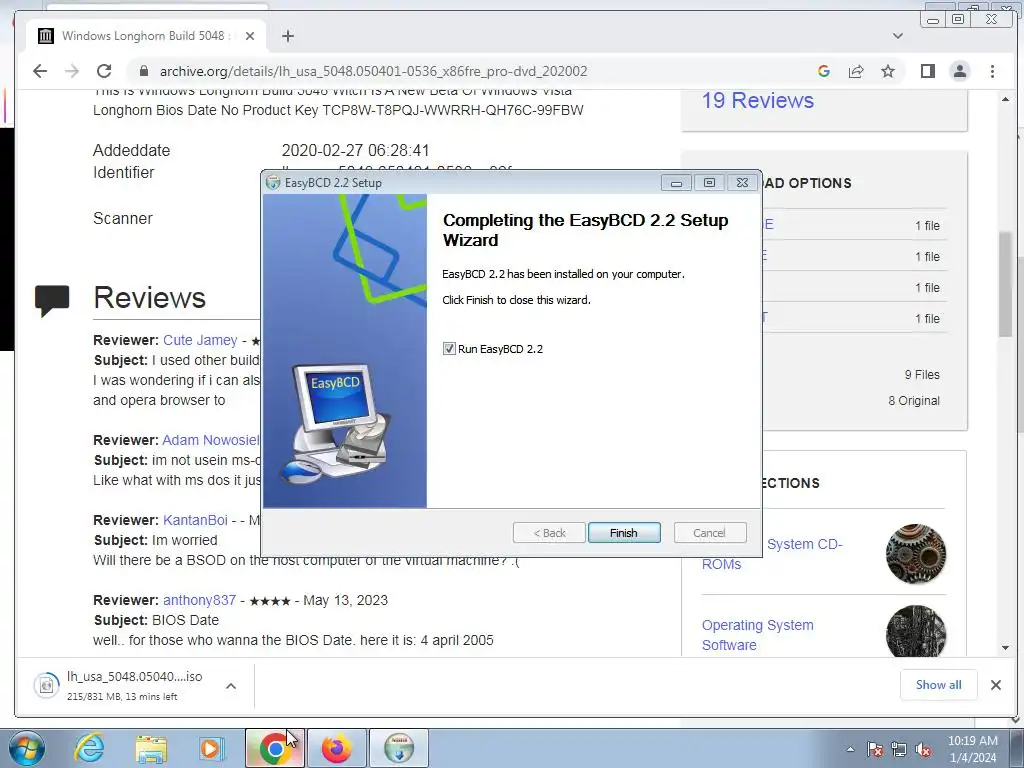Viewport: 1024px width, 768px height.
Task: Launch Internet Explorer from the taskbar
Action: (x=89, y=748)
